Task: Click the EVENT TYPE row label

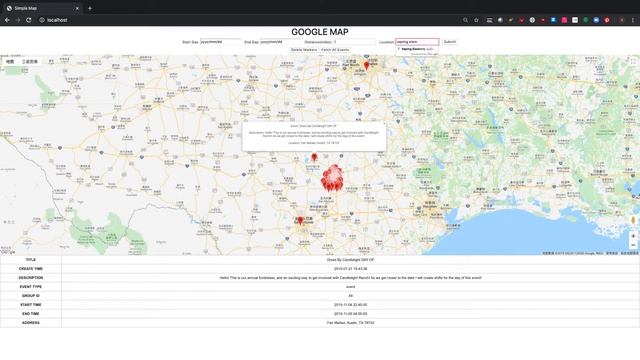Action: coord(31,287)
